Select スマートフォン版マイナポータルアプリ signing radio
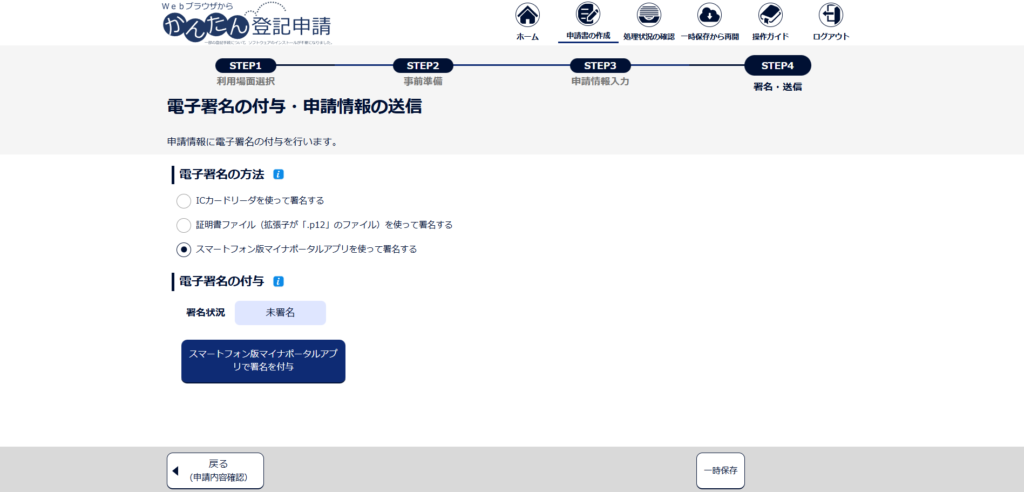This screenshot has width=1024, height=492. (184, 249)
